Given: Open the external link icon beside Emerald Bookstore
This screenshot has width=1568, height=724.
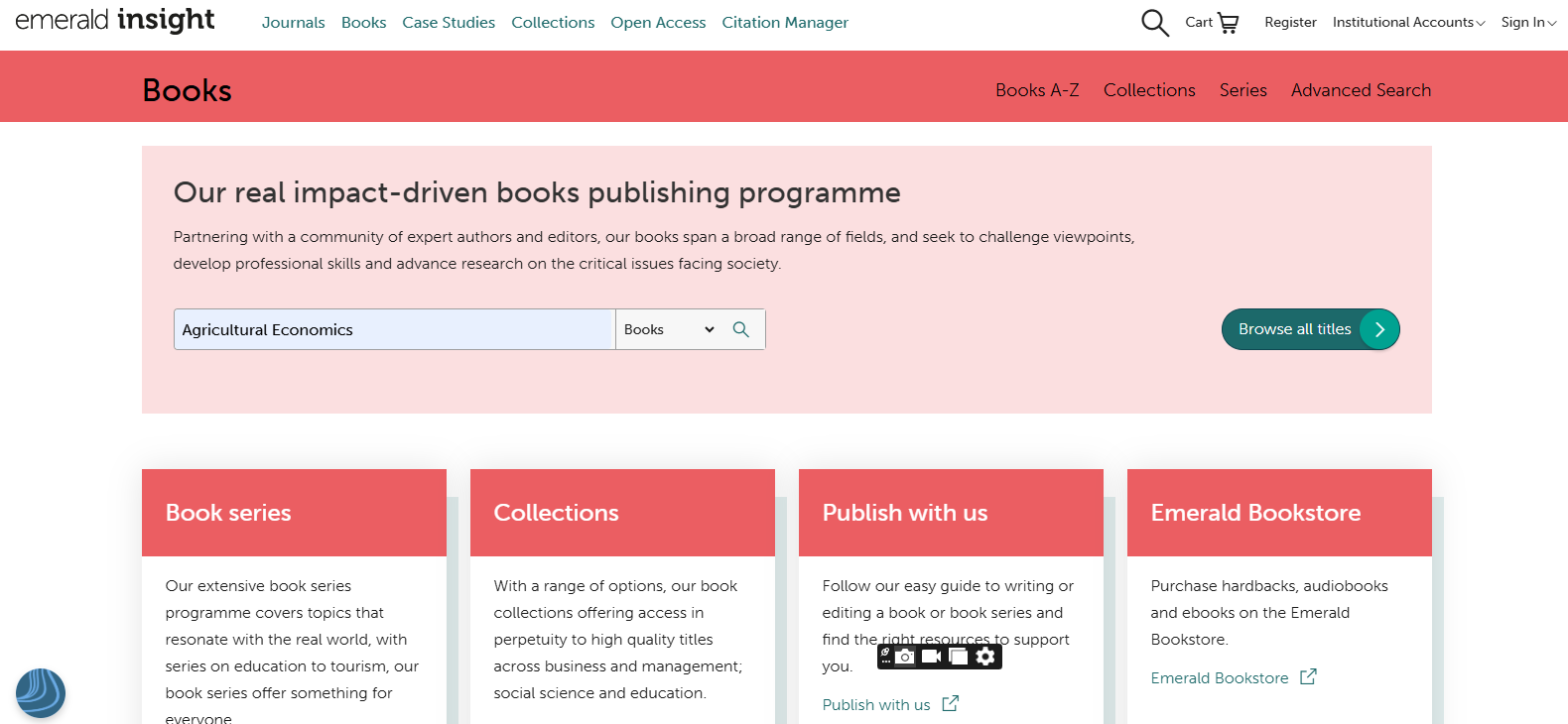Looking at the screenshot, I should click(x=1308, y=676).
